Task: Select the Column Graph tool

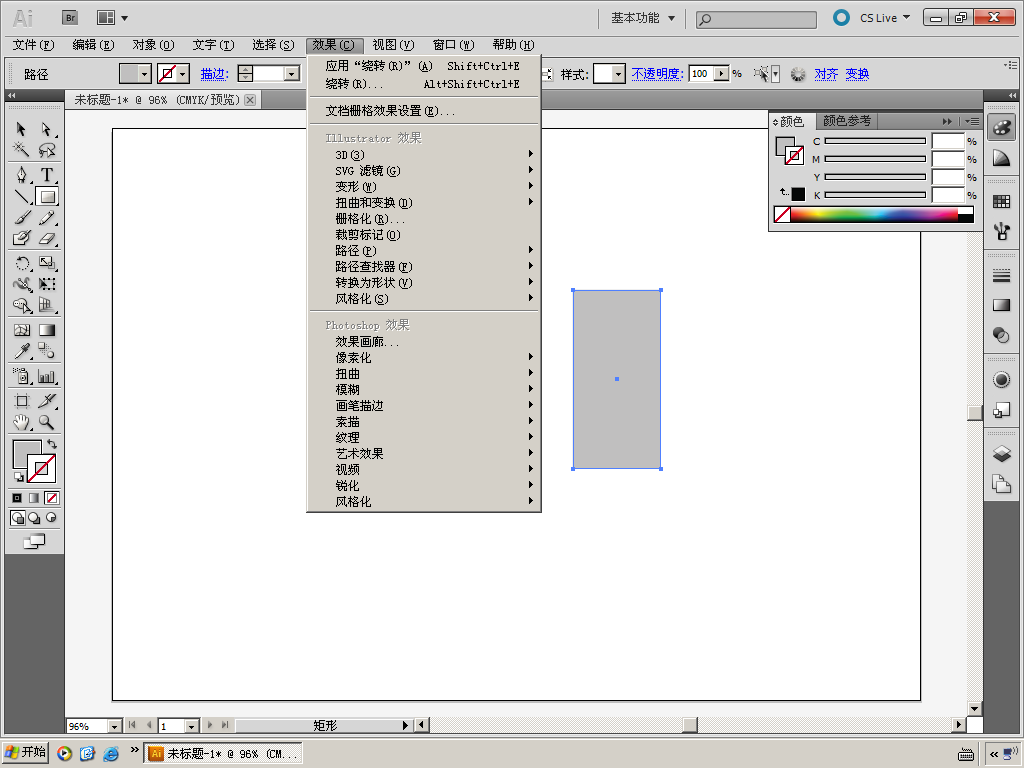Action: [46, 376]
